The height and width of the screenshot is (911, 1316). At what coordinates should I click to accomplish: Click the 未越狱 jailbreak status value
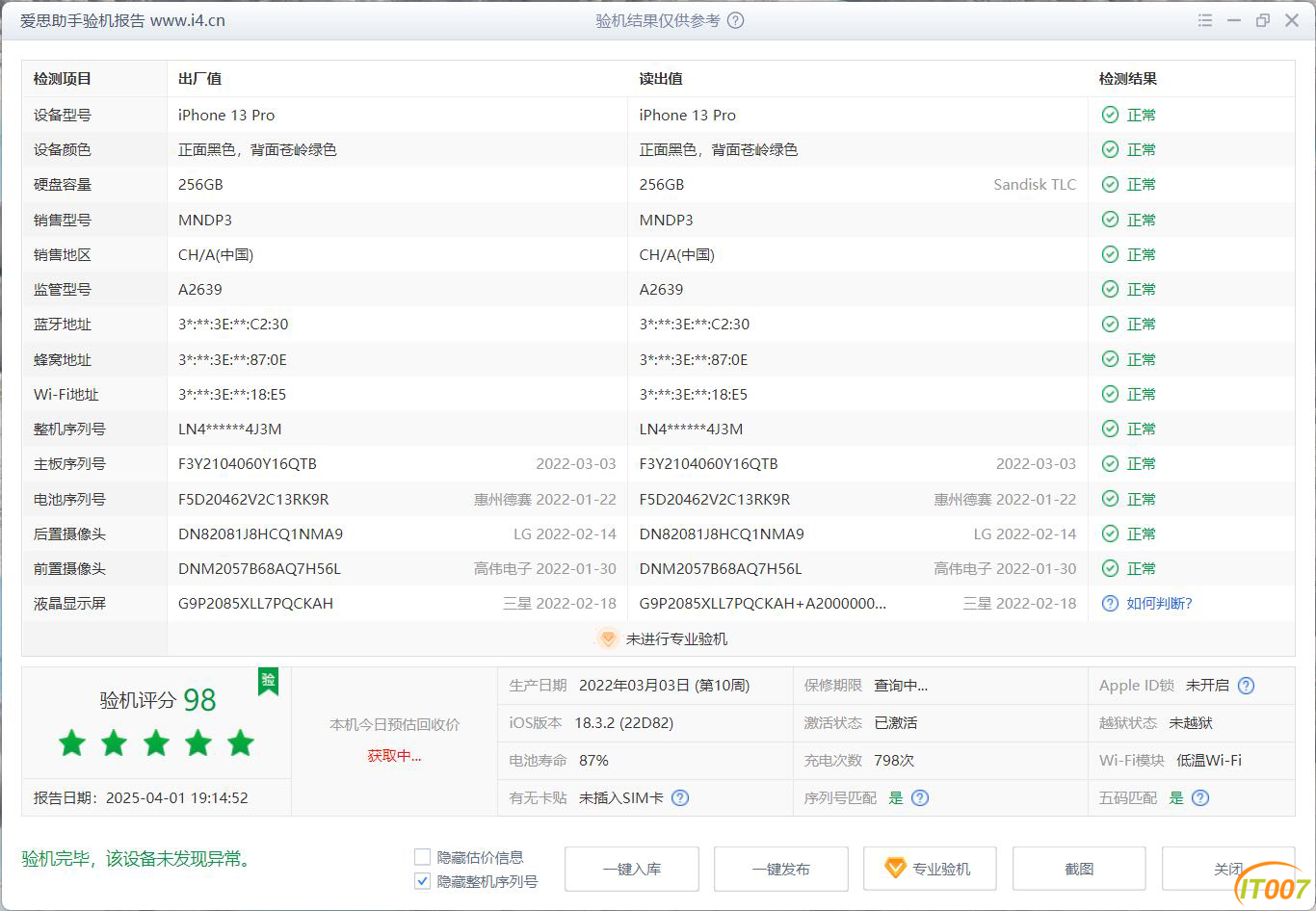(1191, 723)
